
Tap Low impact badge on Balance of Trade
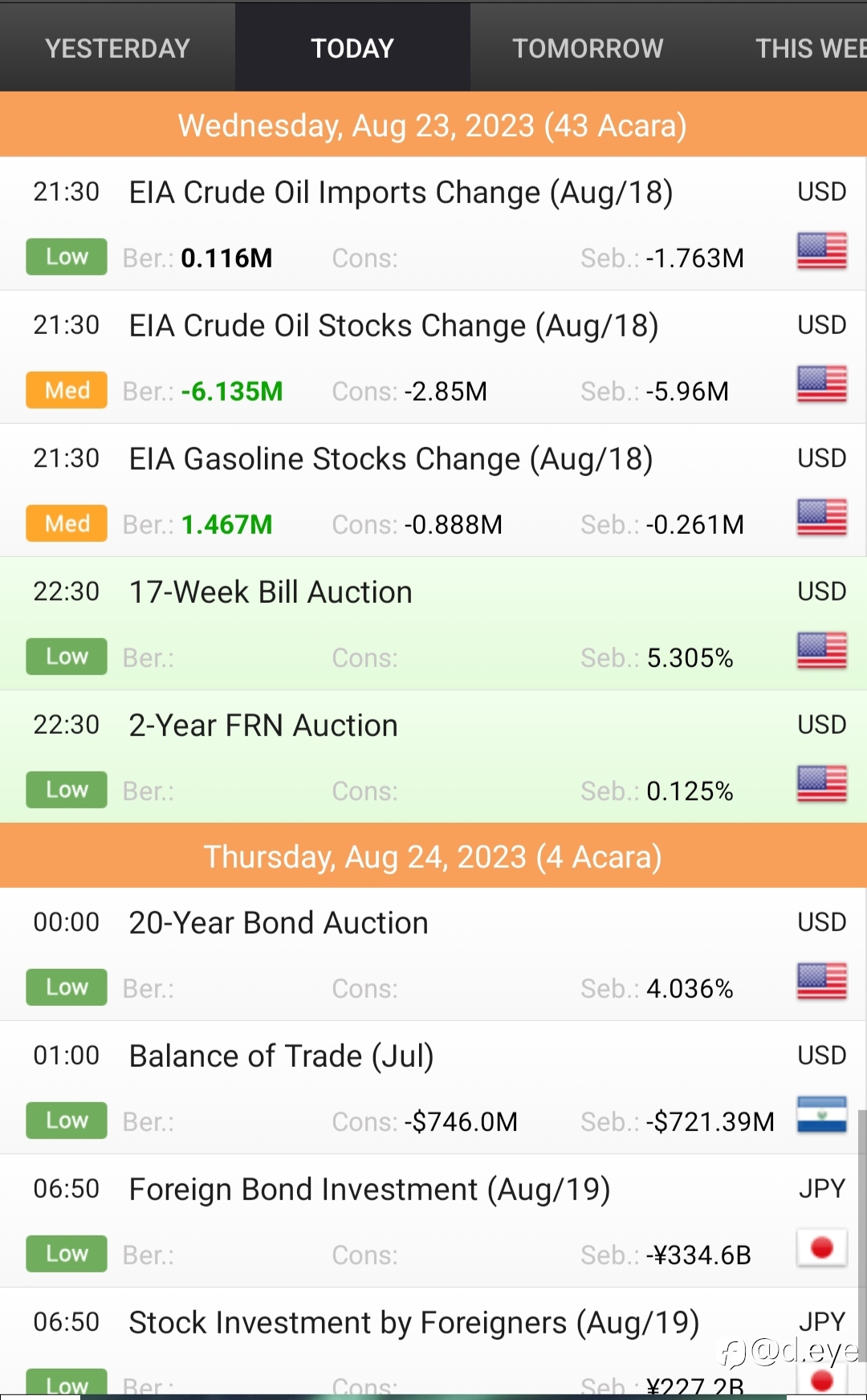tap(67, 1121)
